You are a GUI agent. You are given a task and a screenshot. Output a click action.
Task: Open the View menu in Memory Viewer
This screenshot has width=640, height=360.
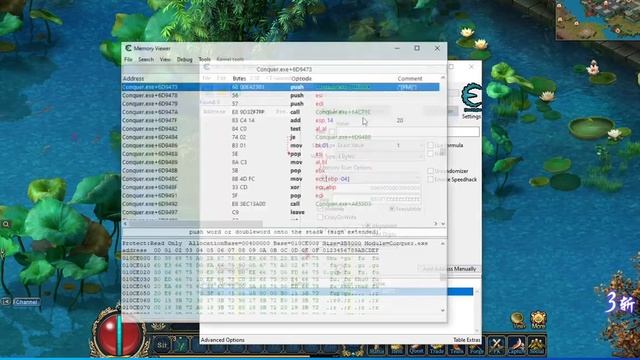click(165, 60)
